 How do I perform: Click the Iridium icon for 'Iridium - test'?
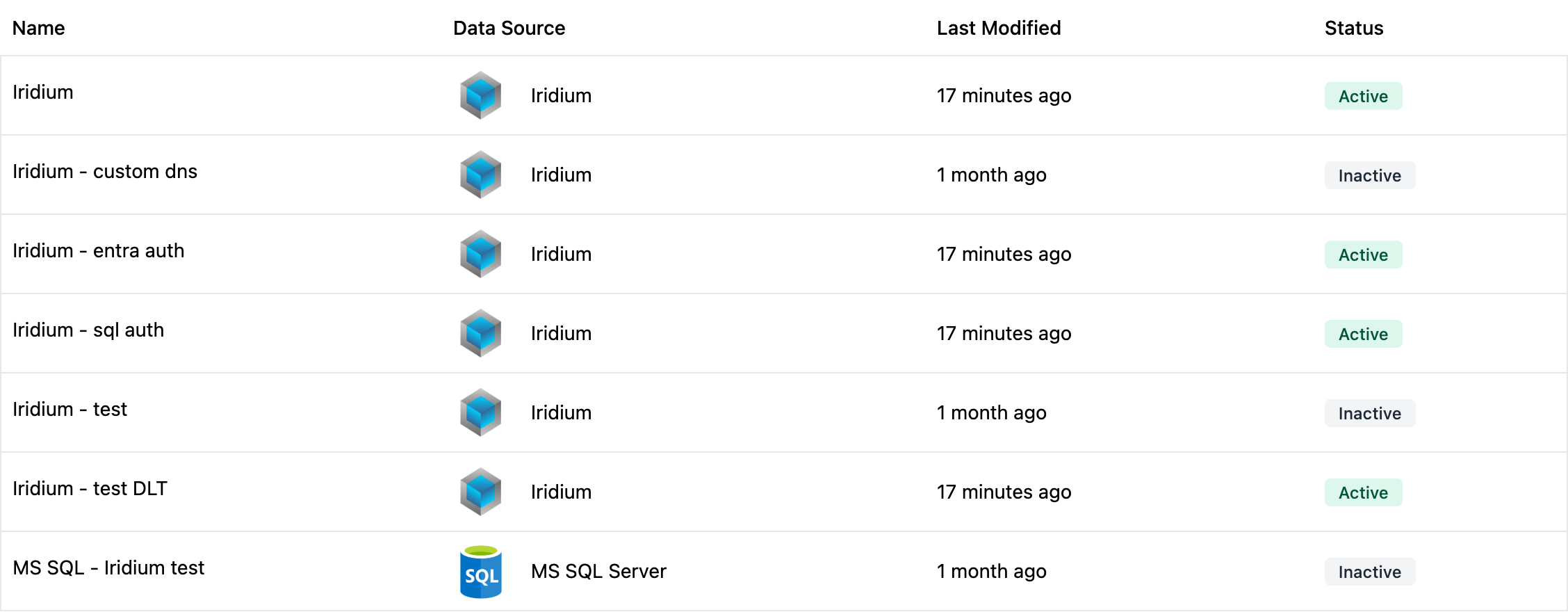tap(480, 412)
